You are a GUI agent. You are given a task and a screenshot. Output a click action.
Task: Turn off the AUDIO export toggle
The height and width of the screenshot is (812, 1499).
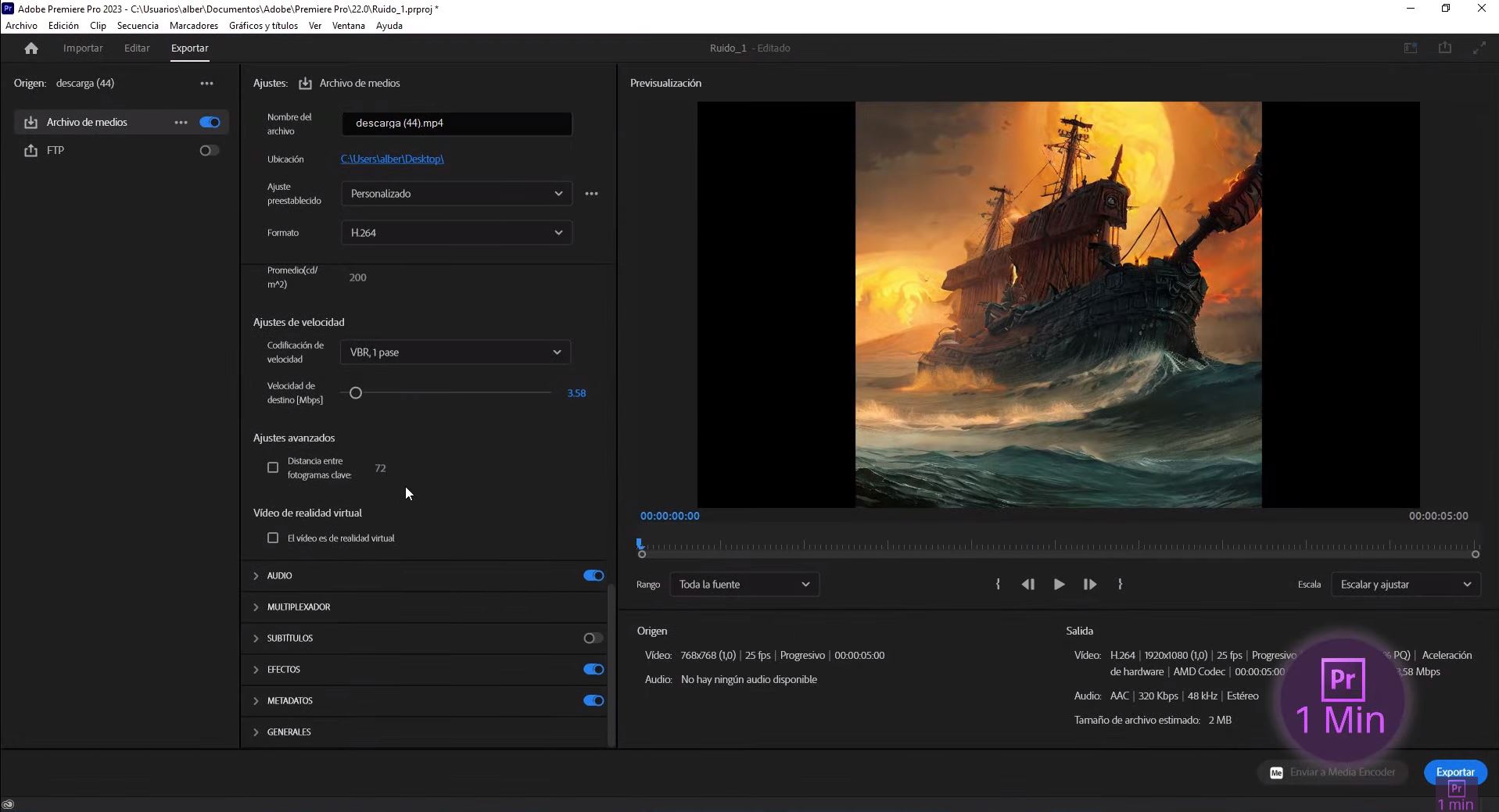click(x=594, y=575)
